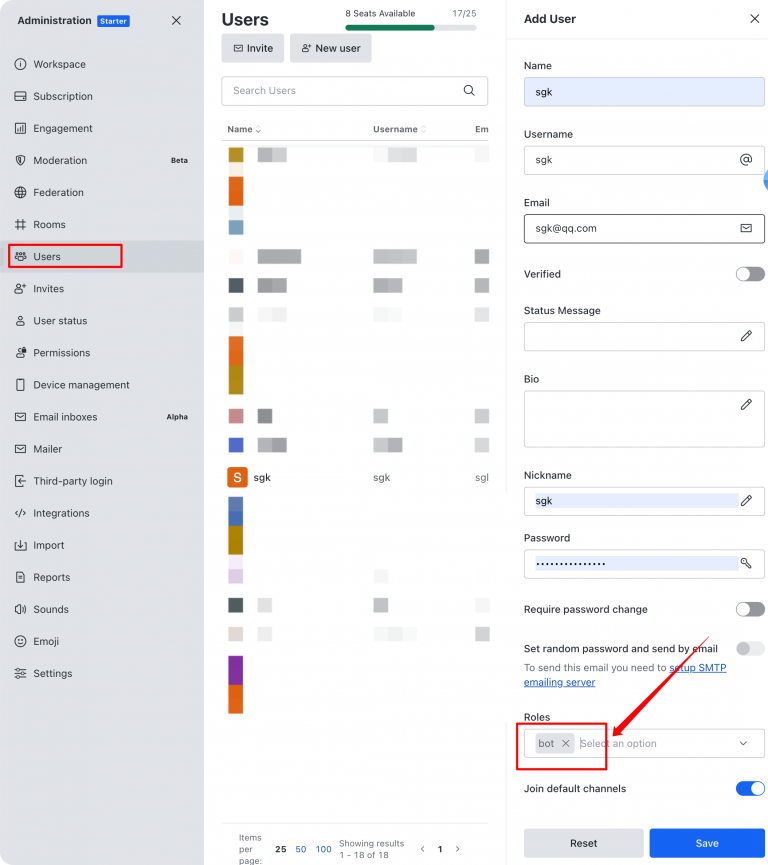Open Permissions in the admin sidebar
This screenshot has height=865, width=768.
point(61,353)
